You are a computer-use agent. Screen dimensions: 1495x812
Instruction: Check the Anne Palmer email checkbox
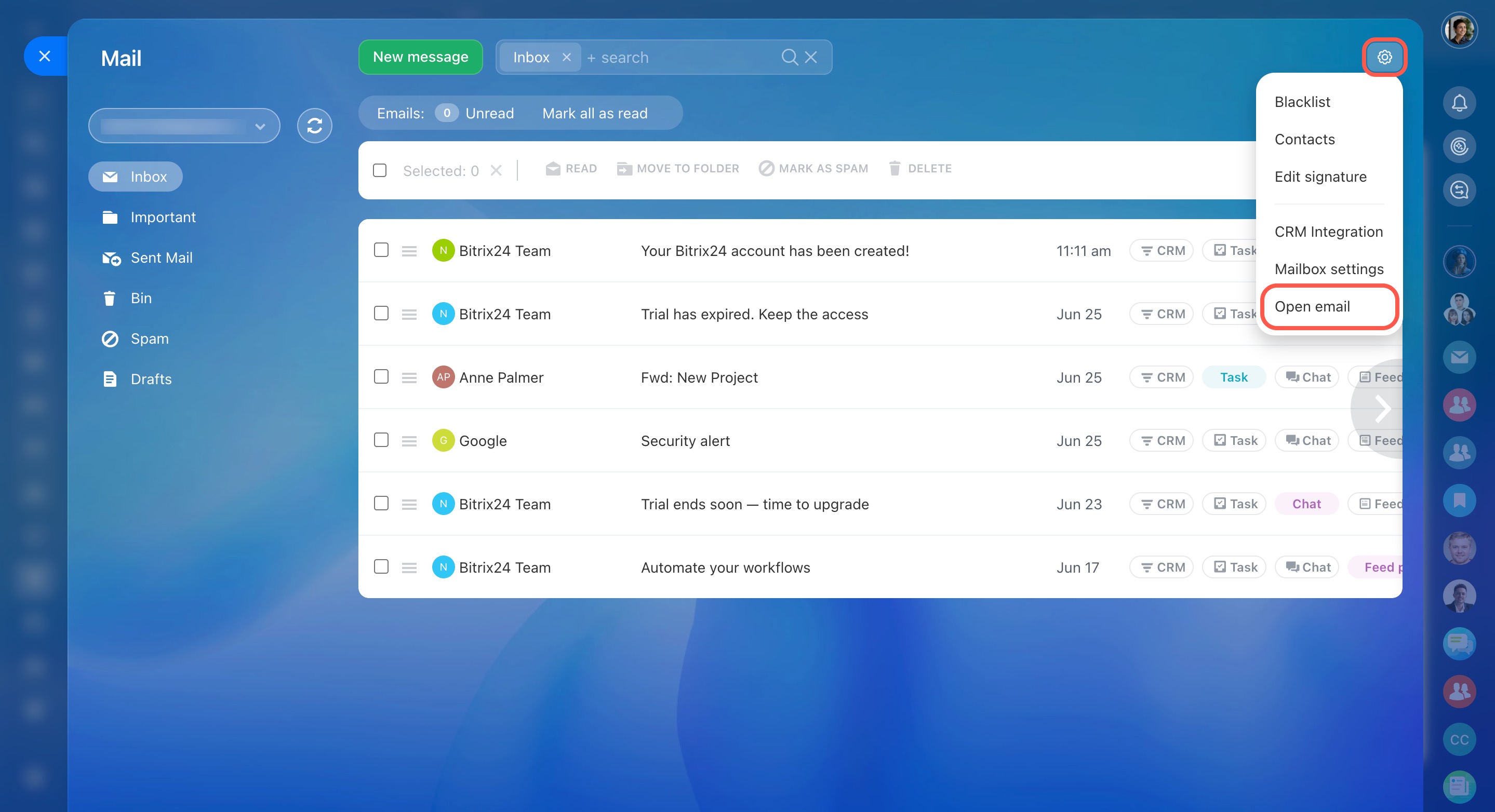(x=381, y=377)
